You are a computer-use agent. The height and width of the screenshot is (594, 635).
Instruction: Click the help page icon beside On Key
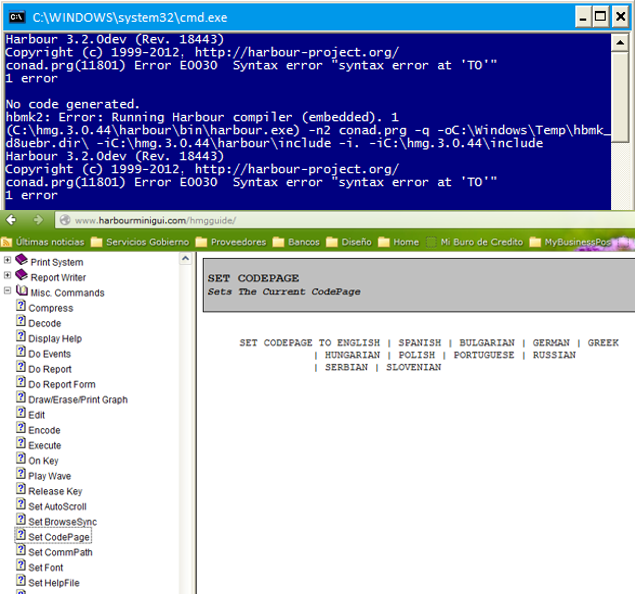pyautogui.click(x=21, y=458)
